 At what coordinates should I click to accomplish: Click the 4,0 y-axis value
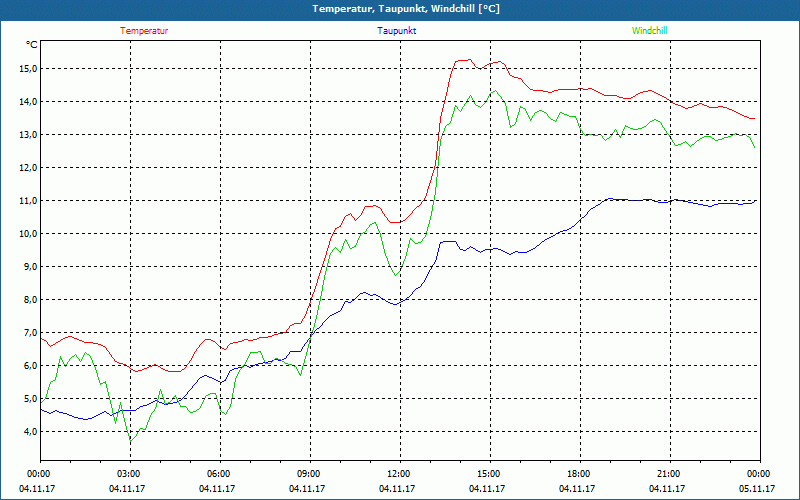[x=31, y=432]
